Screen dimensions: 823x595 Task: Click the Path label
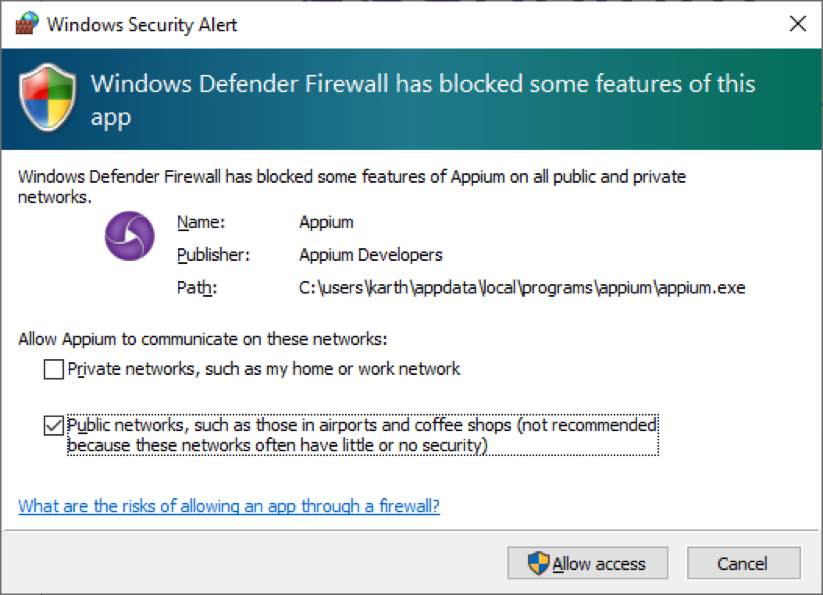(196, 288)
